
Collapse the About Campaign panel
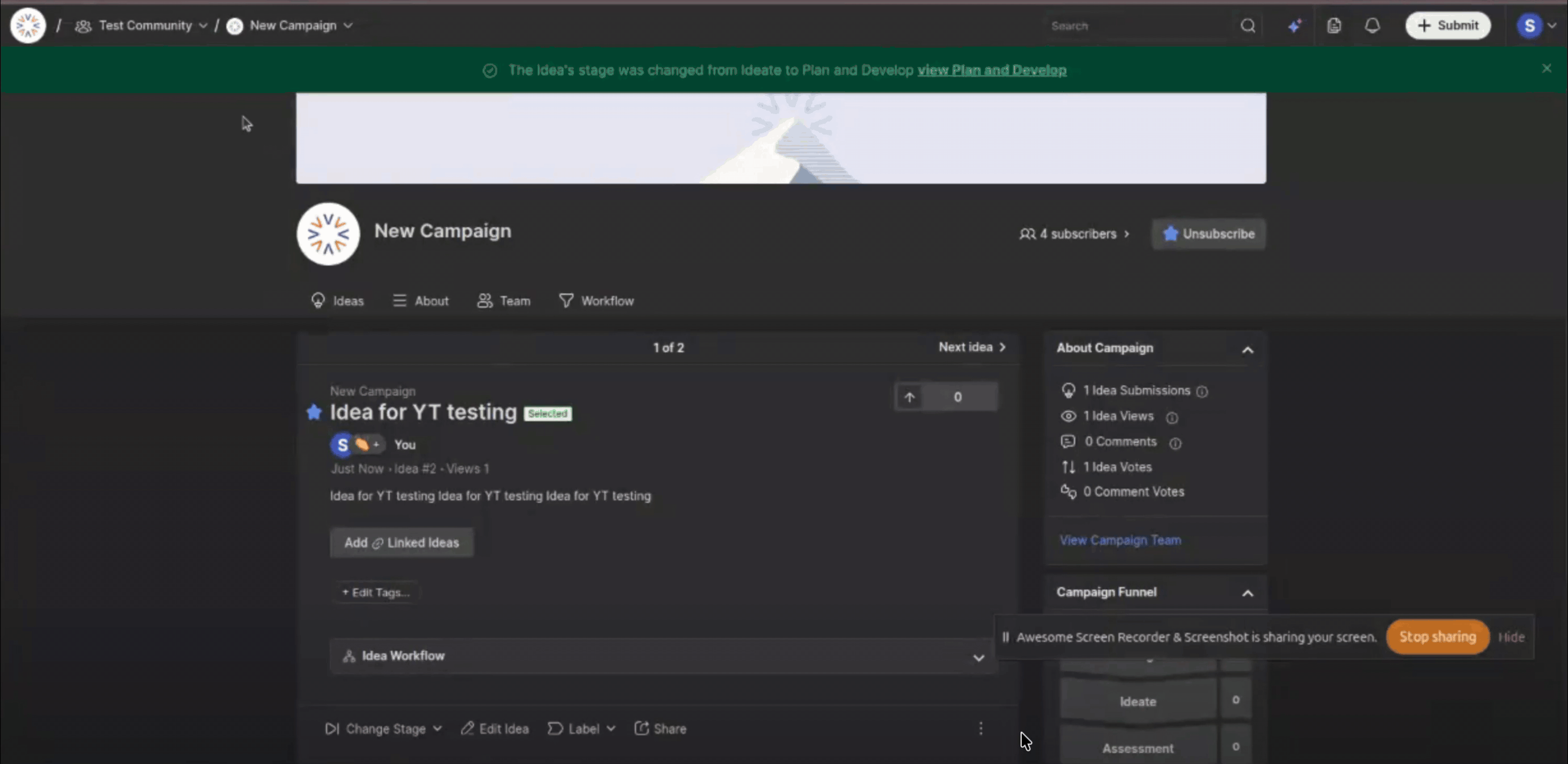[1247, 350]
